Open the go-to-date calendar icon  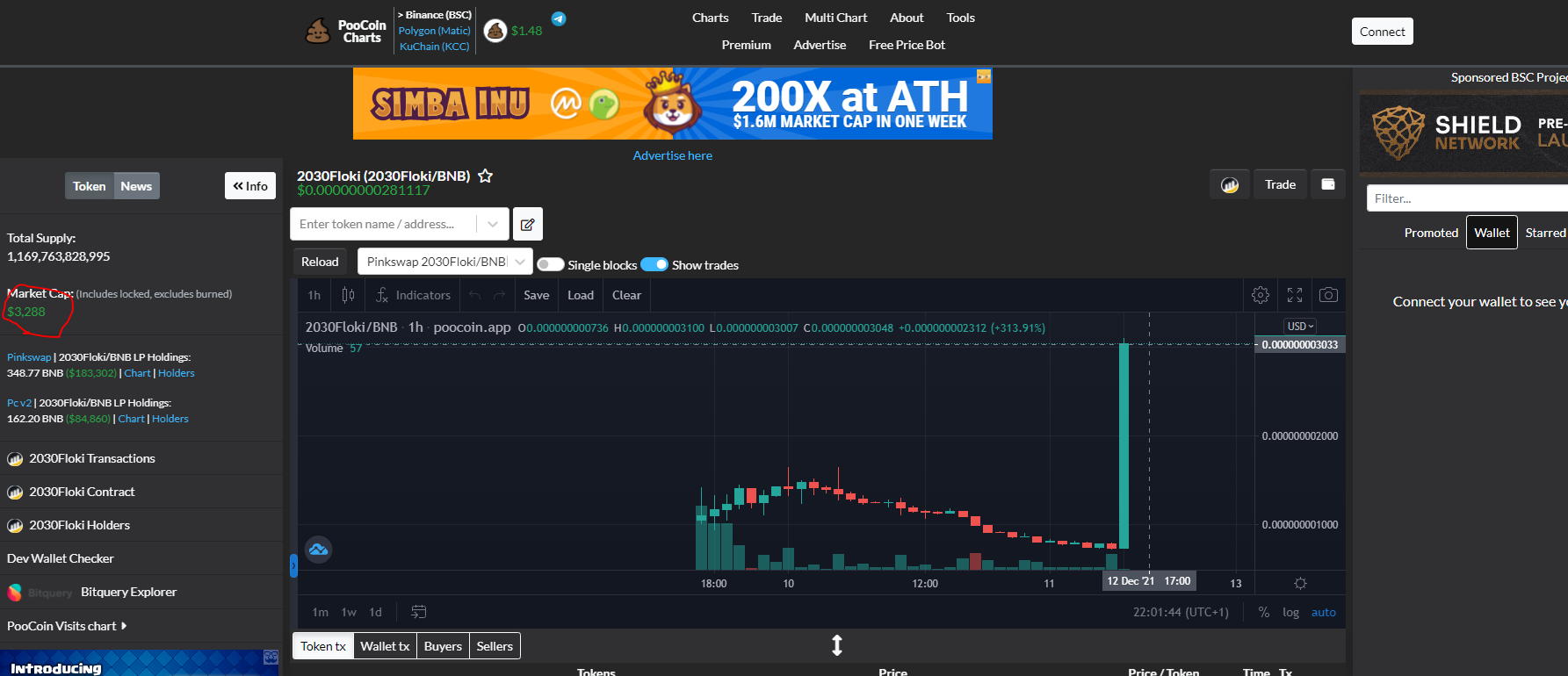click(419, 612)
